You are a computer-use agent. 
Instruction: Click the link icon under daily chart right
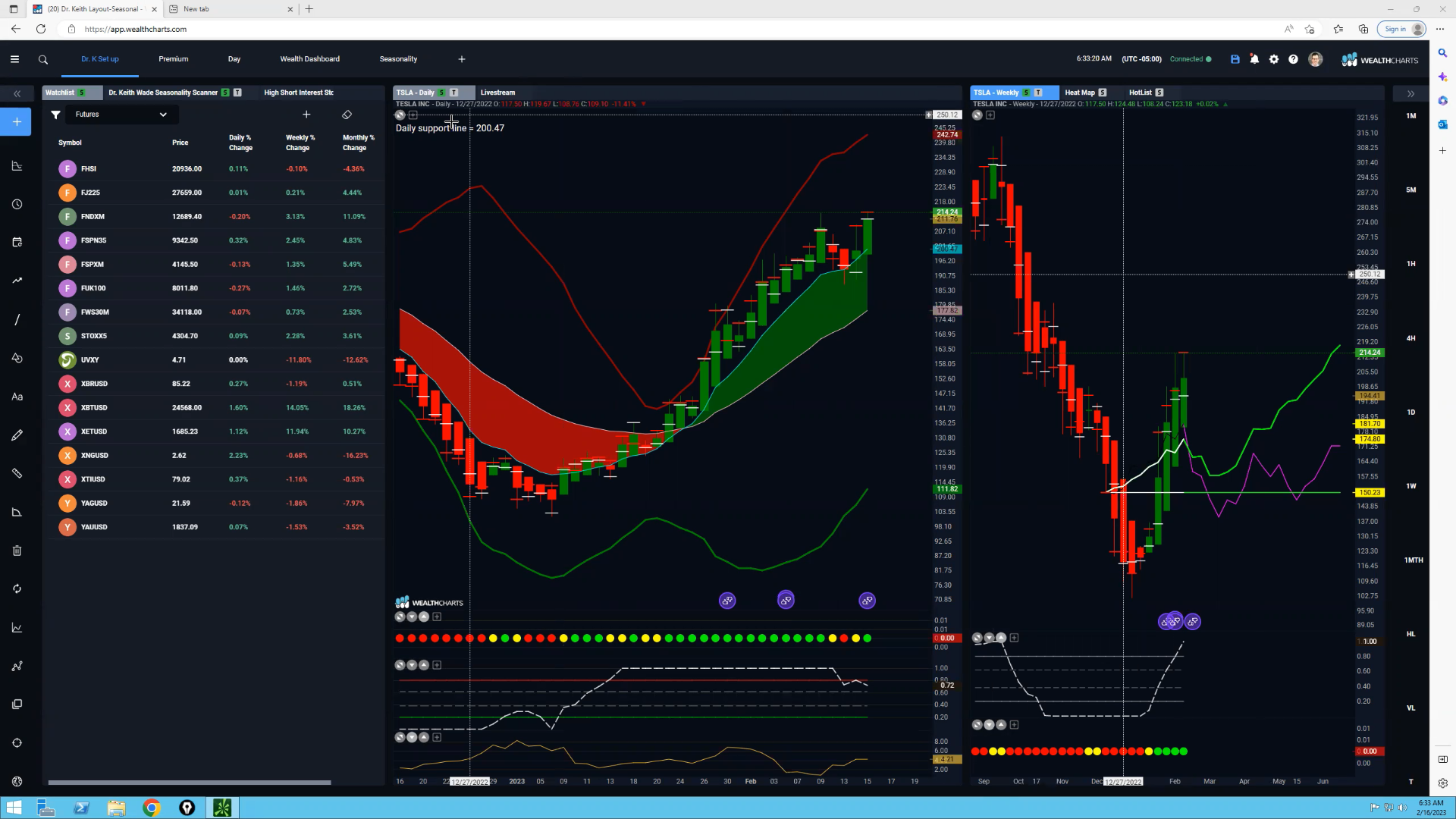click(867, 601)
